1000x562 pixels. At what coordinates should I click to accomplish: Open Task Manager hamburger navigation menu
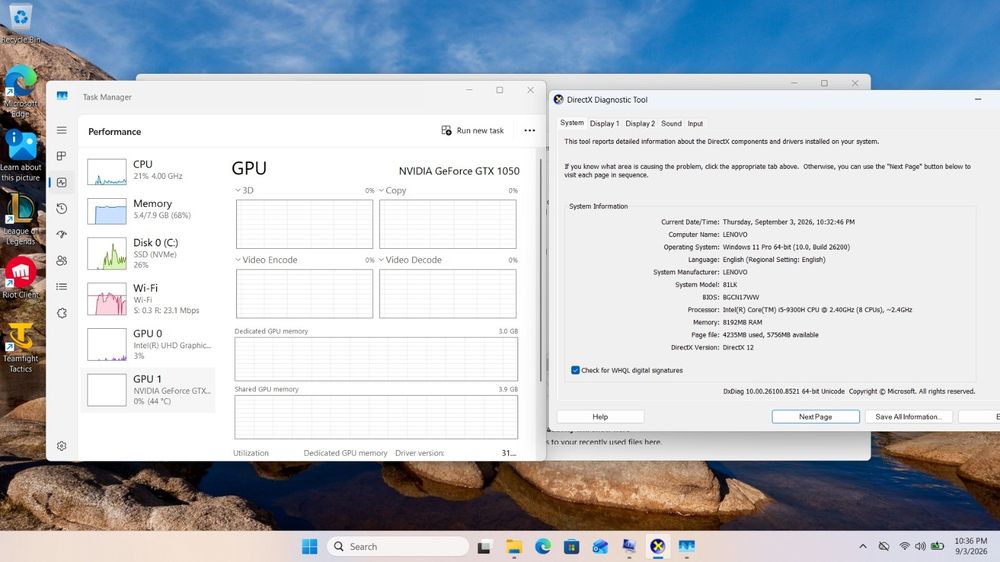click(62, 130)
